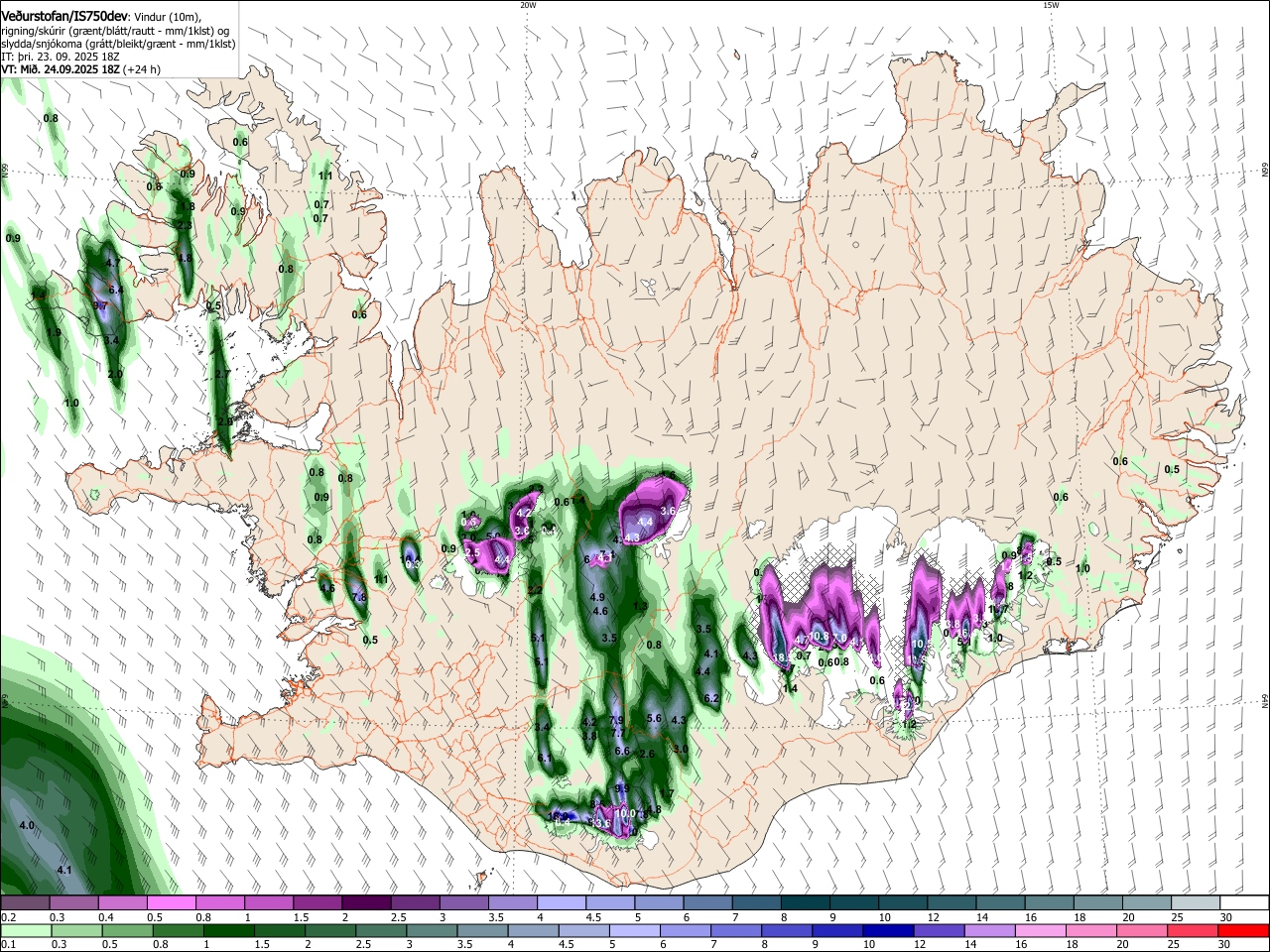This screenshot has width=1270, height=952.
Task: Click the 7.9 precipitation value on the map
Action: pyautogui.click(x=616, y=721)
